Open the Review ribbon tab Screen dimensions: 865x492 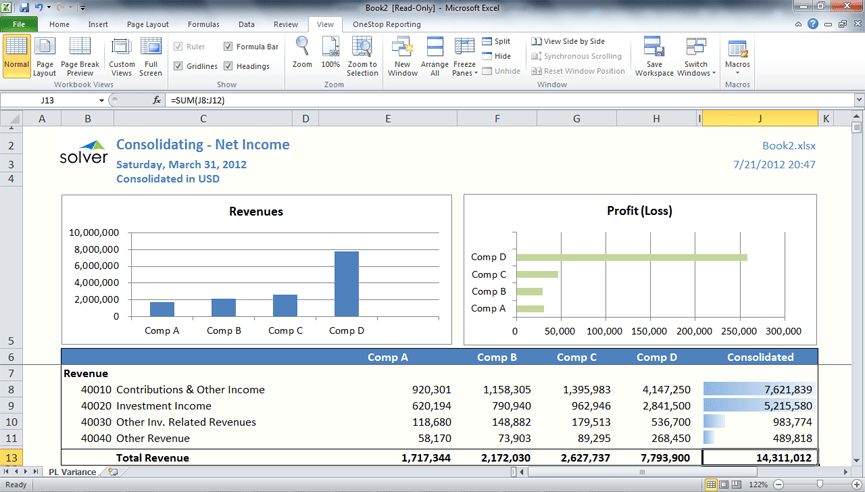click(286, 24)
